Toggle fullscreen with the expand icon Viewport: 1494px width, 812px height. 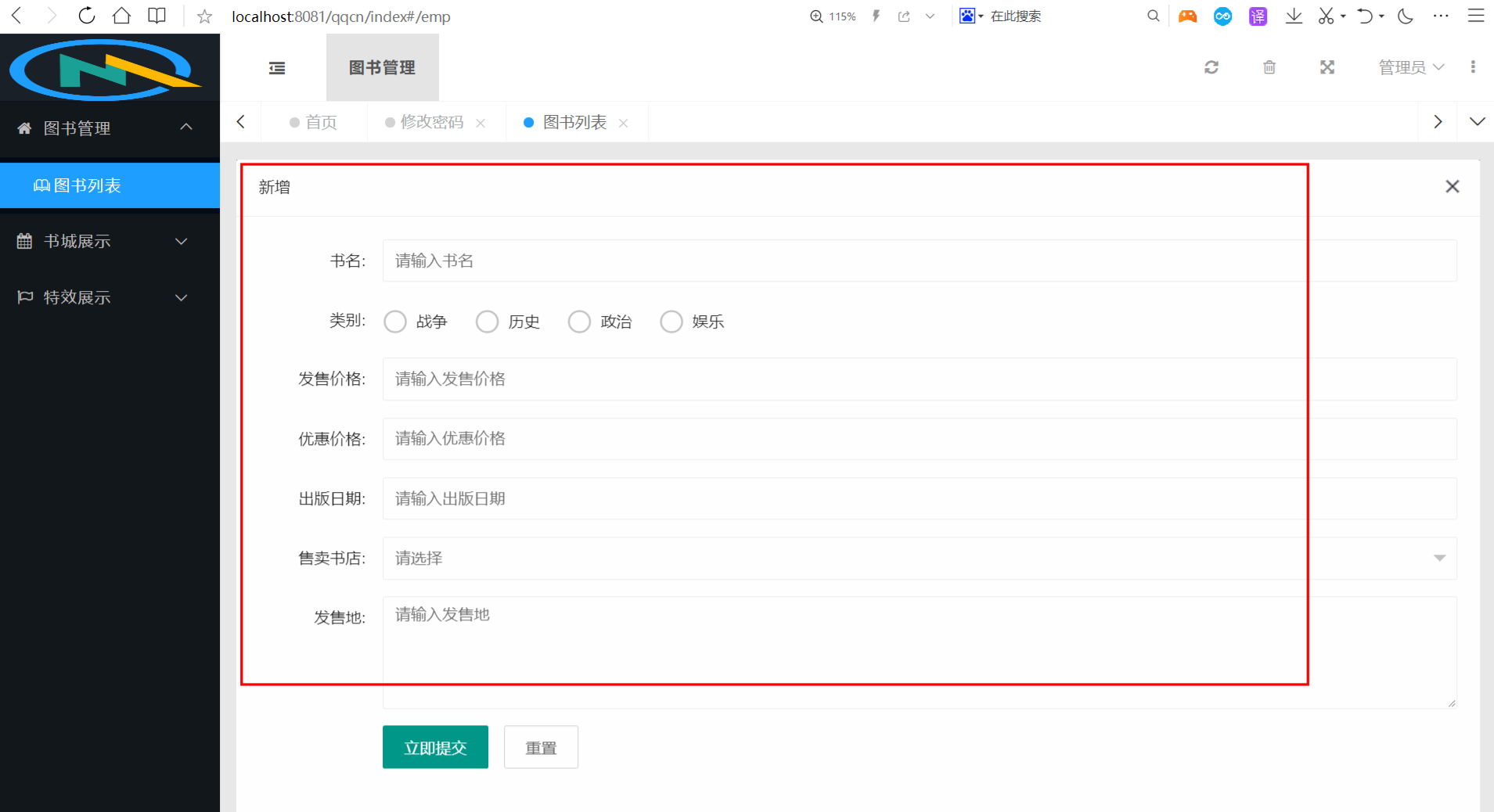(1327, 67)
